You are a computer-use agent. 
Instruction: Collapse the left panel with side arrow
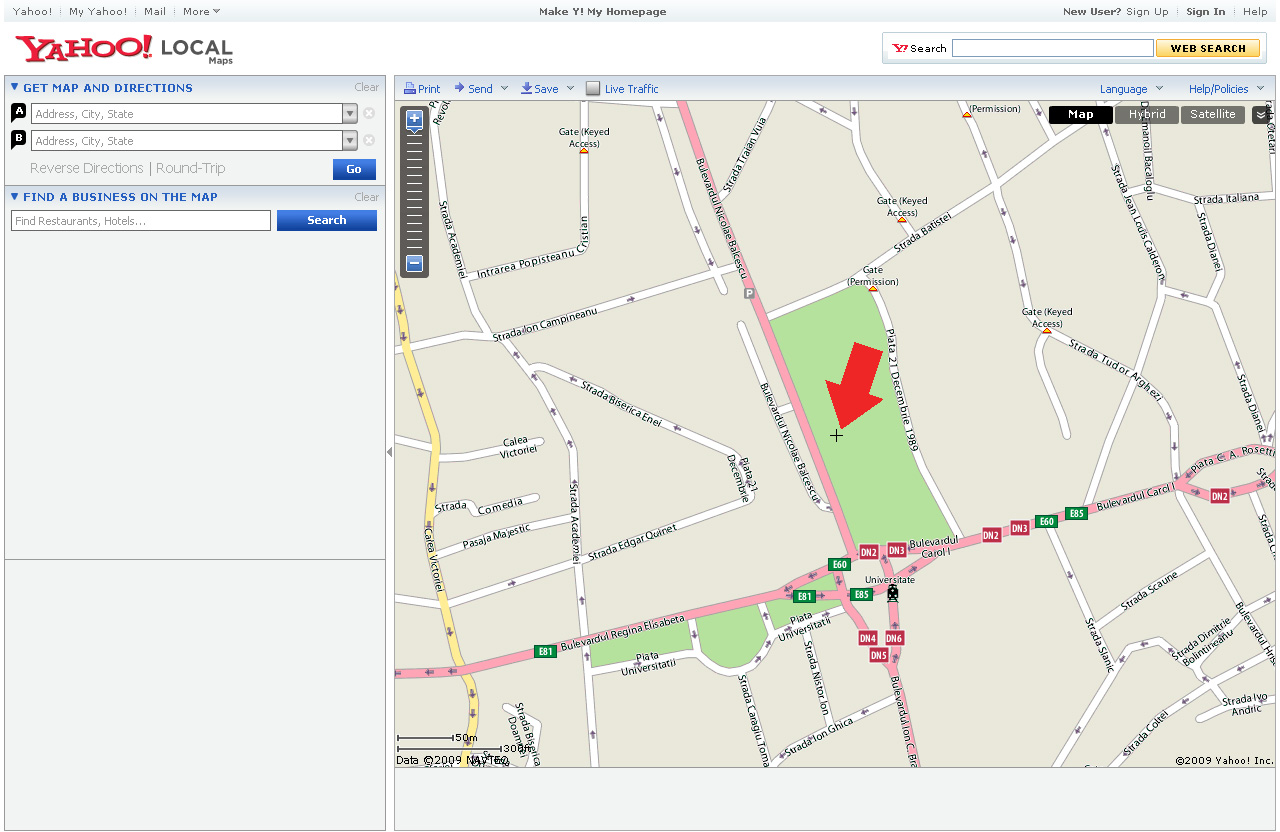(x=390, y=452)
